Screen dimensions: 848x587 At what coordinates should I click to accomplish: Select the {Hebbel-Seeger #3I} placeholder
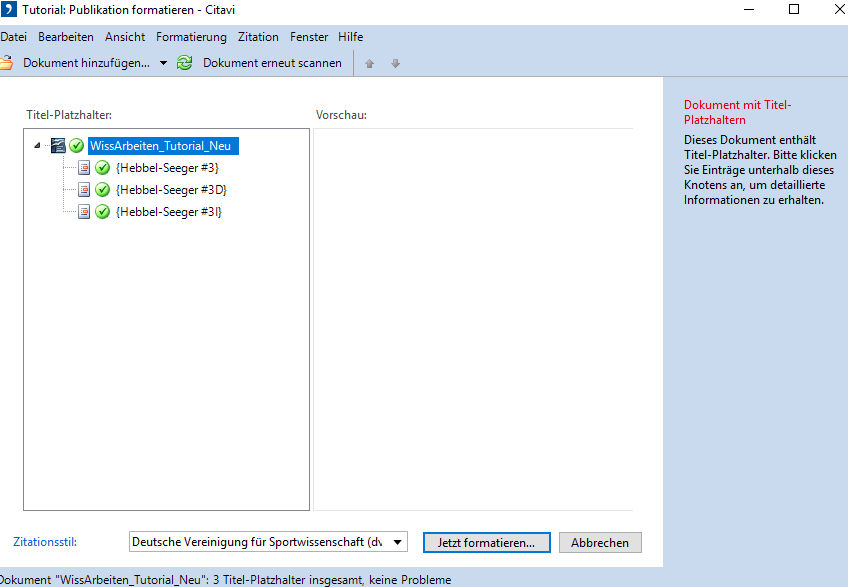(x=169, y=212)
